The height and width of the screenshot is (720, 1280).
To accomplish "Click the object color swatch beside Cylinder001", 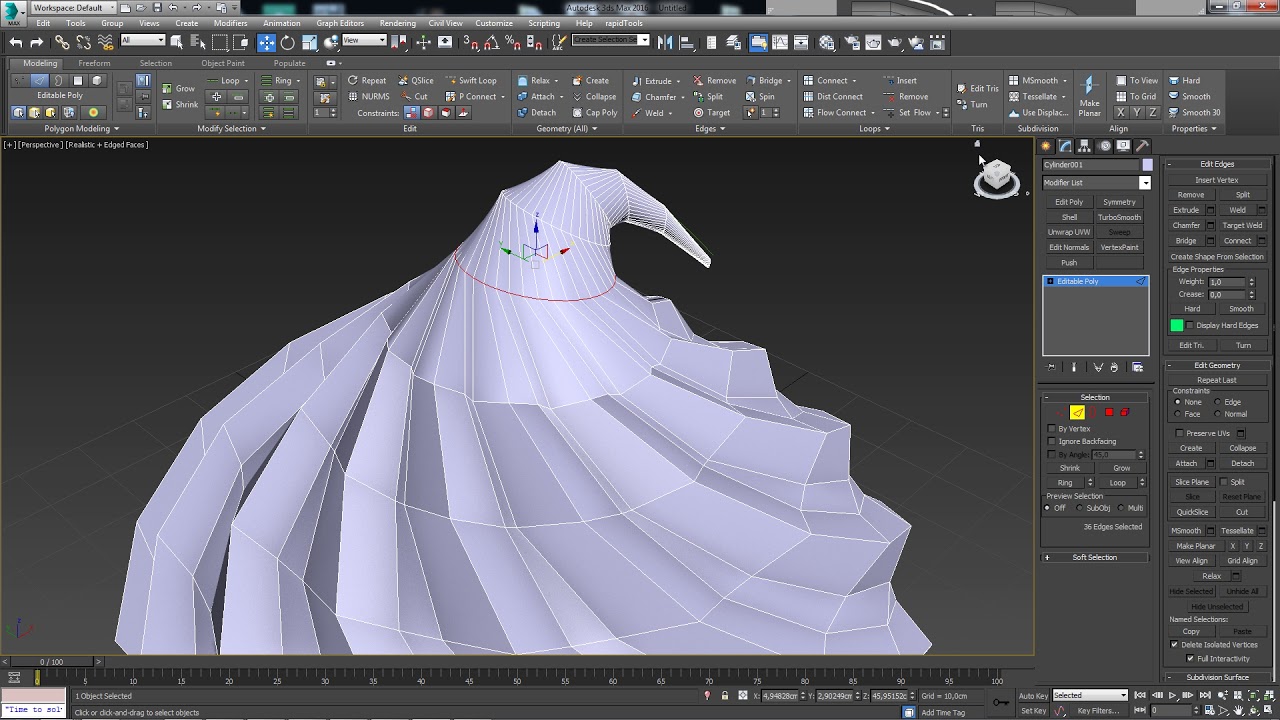I will point(1147,165).
